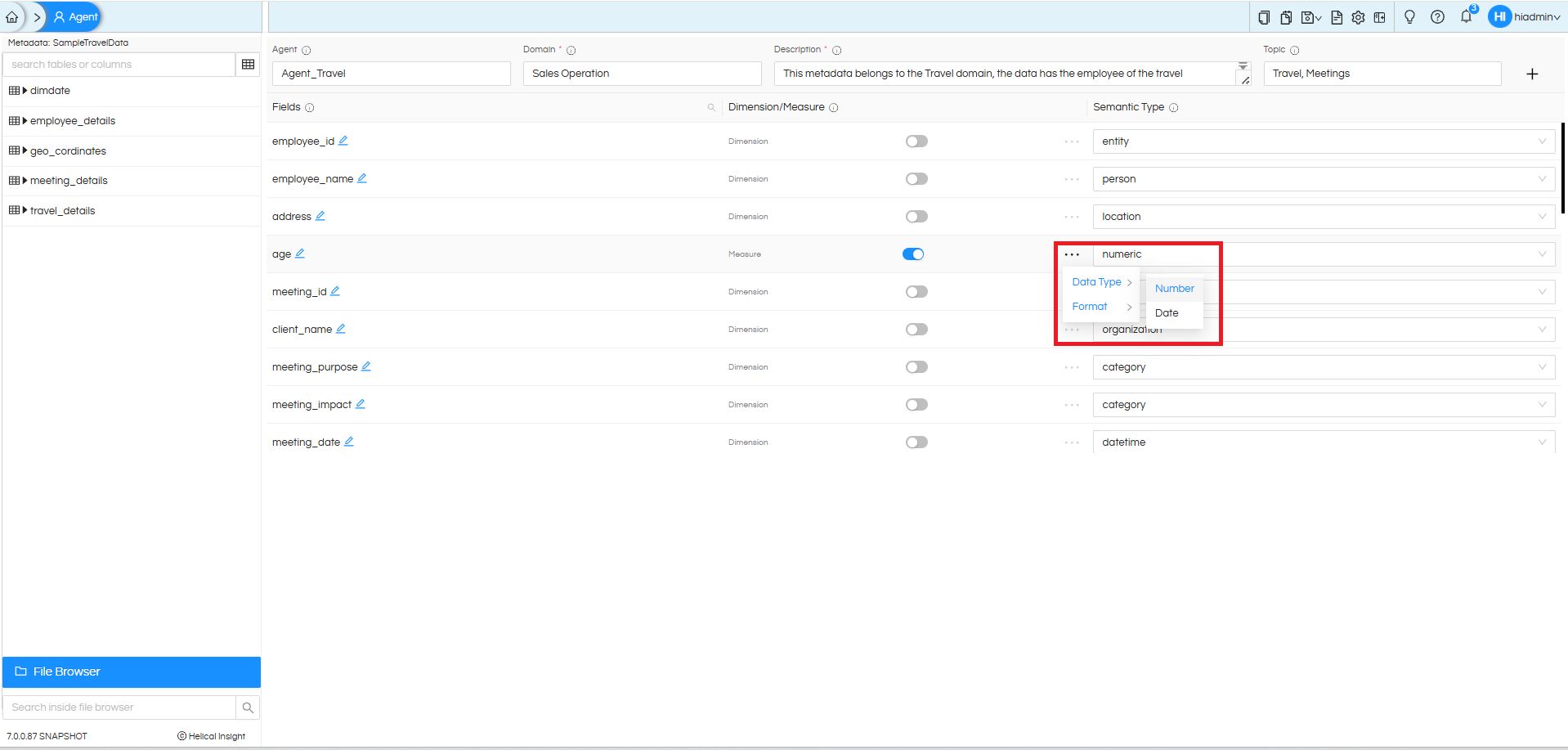Image resolution: width=1568 pixels, height=750 pixels.
Task: Click Search inside file browser field
Action: [119, 707]
